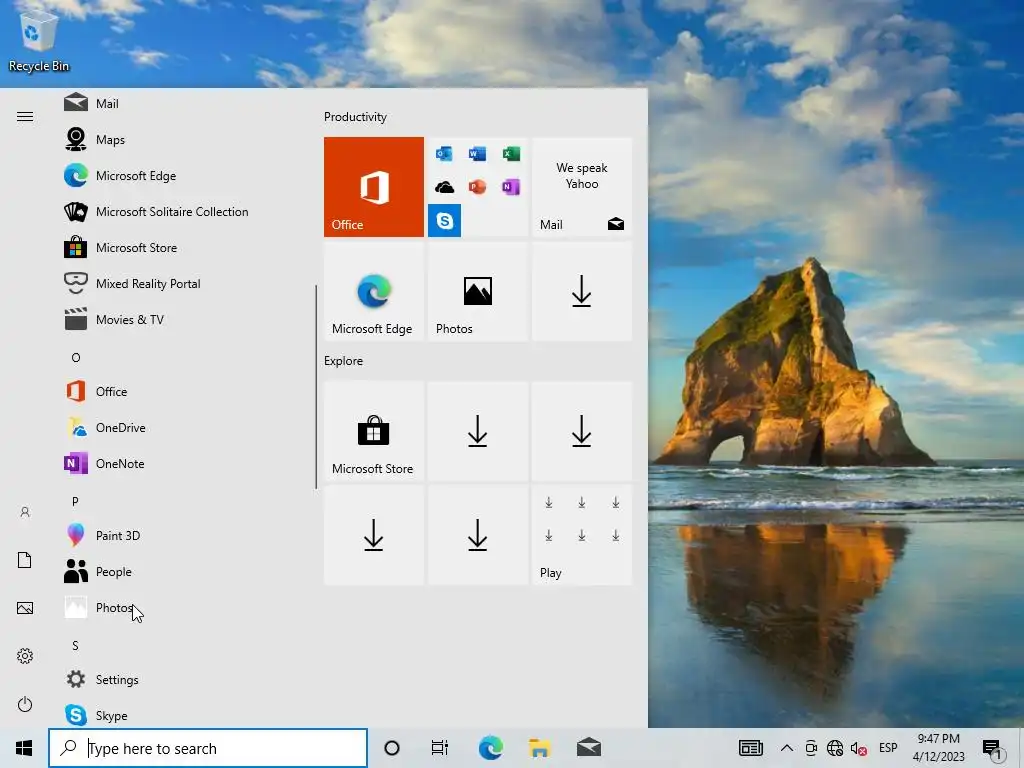The height and width of the screenshot is (768, 1024).
Task: Show hidden icons in system tray
Action: click(x=787, y=748)
